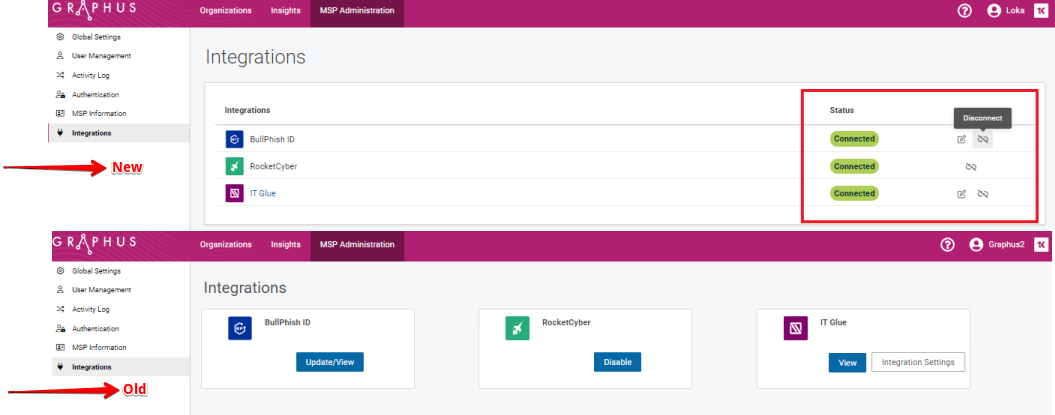The height and width of the screenshot is (415, 1055).
Task: Click the disconnect icon in RocketCyber row
Action: 971,166
